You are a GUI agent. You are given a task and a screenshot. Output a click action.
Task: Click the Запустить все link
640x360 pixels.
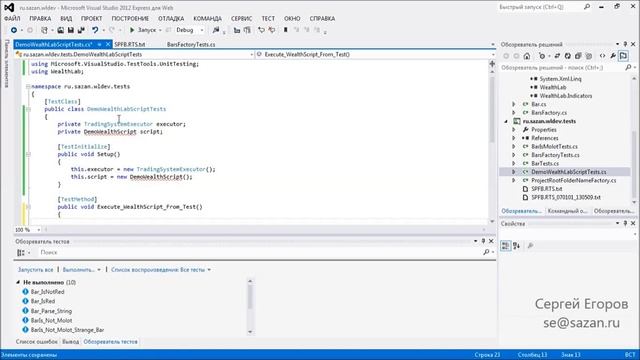[36, 270]
